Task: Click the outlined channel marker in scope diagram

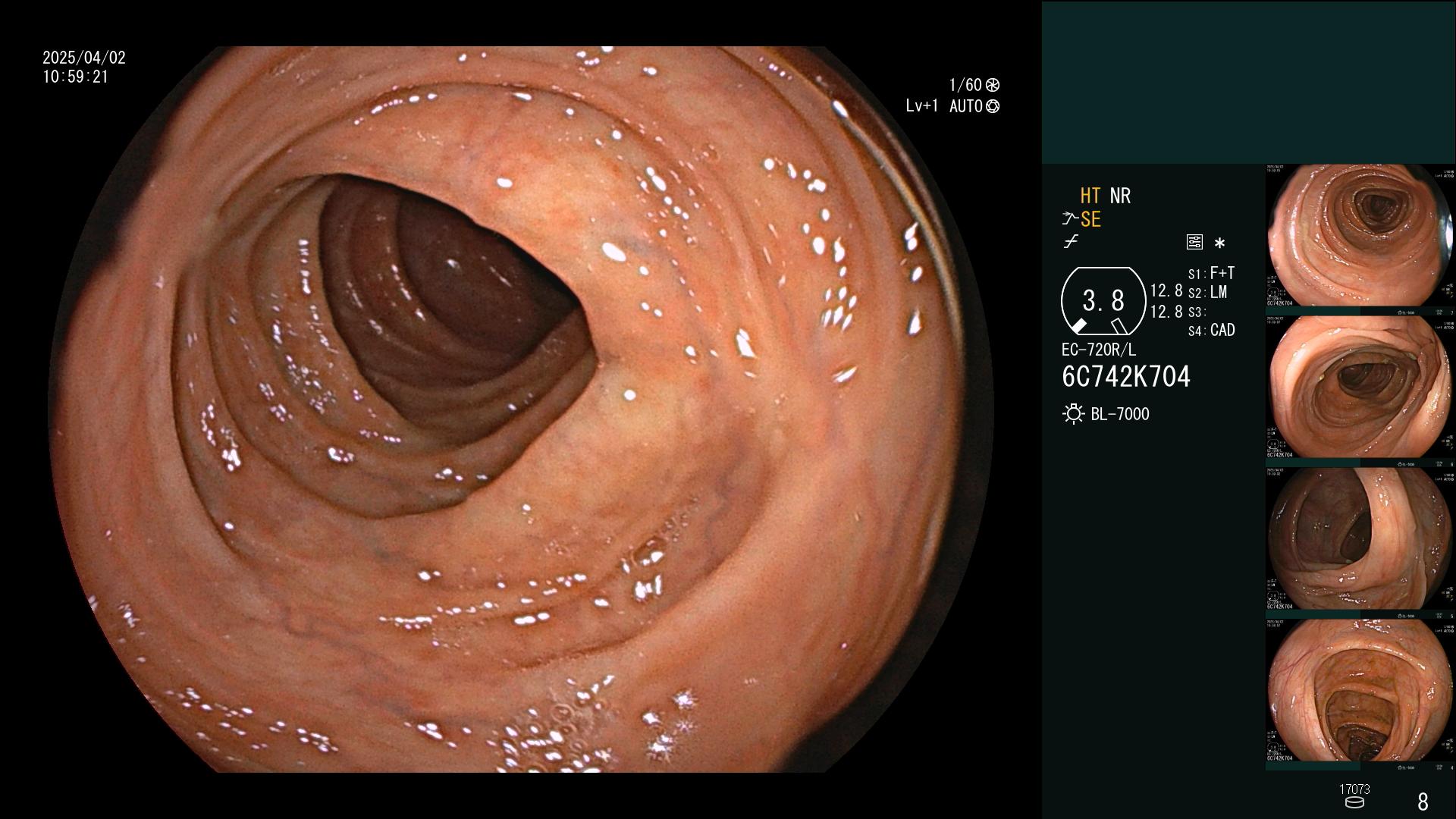Action: [x=1119, y=326]
